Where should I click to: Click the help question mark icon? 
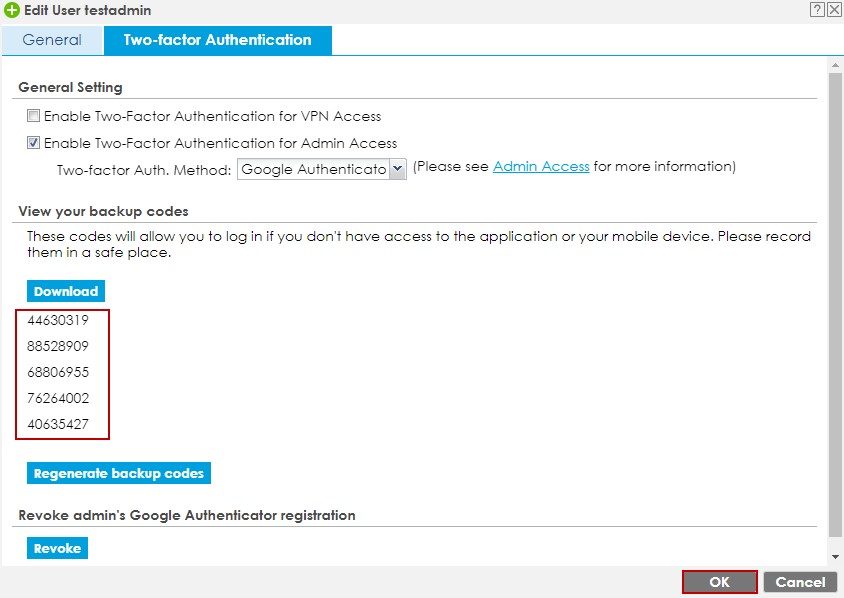817,9
